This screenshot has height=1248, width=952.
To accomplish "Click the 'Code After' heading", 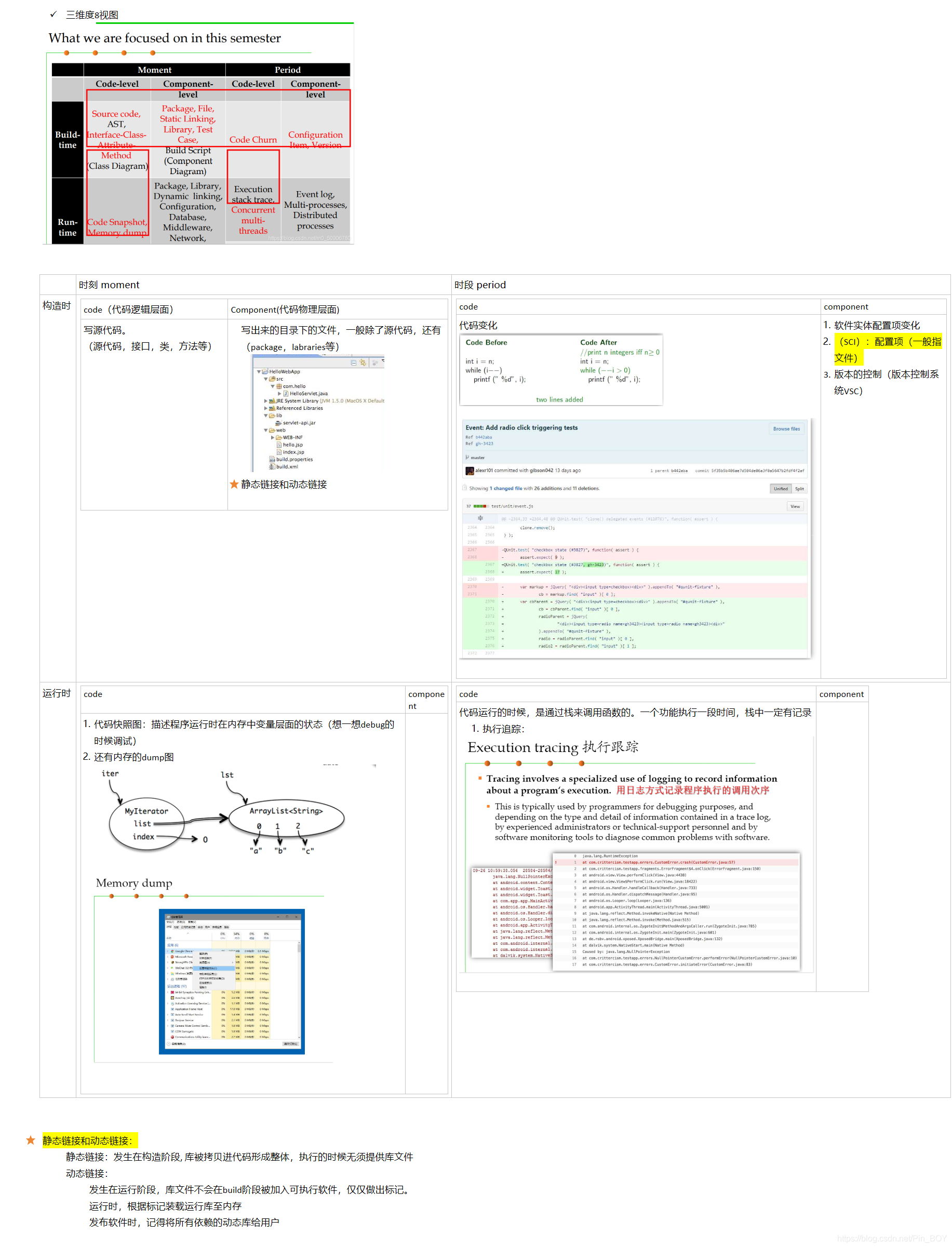I will (598, 342).
